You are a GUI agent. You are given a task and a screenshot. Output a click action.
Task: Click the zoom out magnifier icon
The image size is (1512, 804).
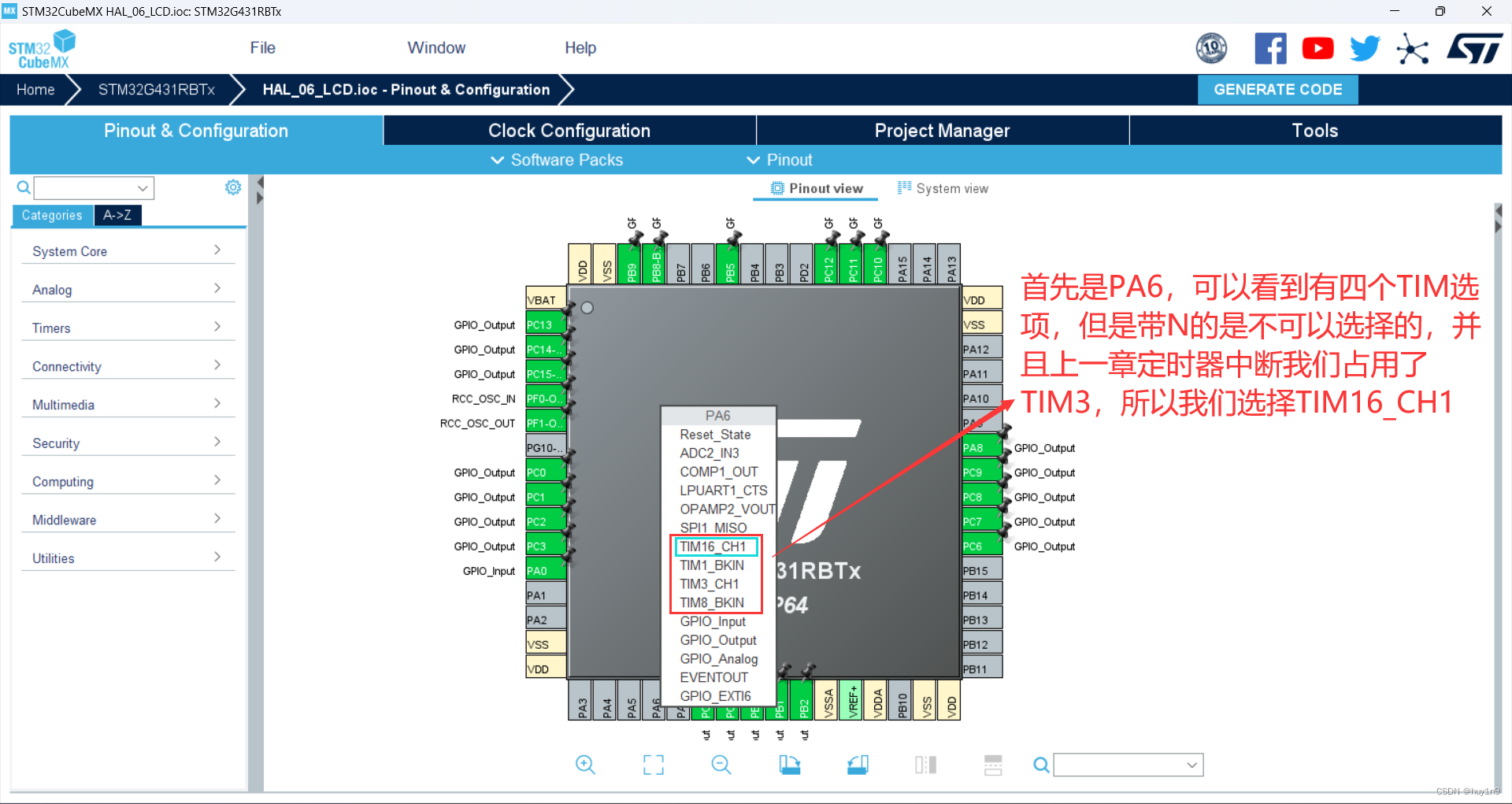tap(721, 765)
